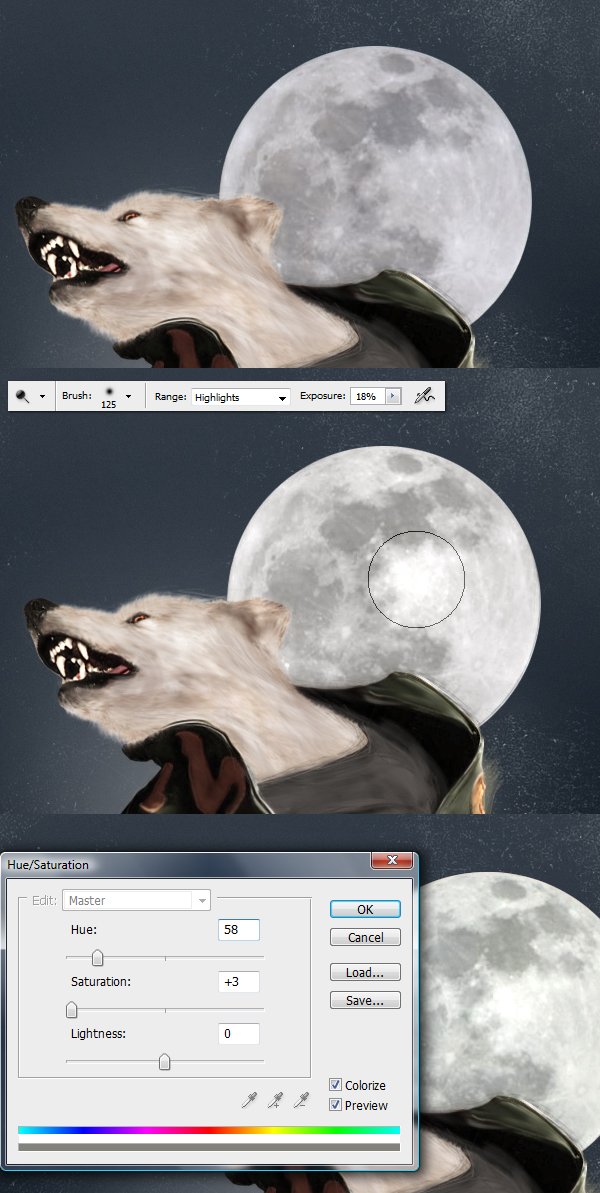This screenshot has width=600, height=1193.
Task: Open the Edit: Master dropdown
Action: (x=136, y=900)
